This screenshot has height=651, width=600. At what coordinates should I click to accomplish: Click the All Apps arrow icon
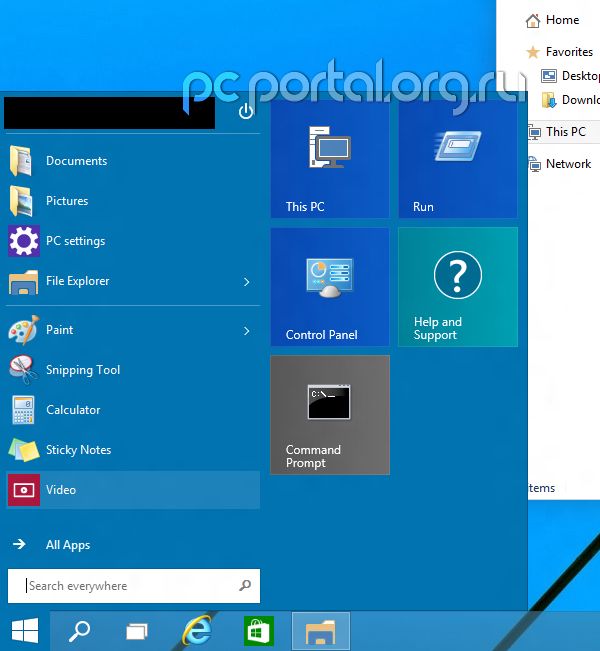click(19, 544)
